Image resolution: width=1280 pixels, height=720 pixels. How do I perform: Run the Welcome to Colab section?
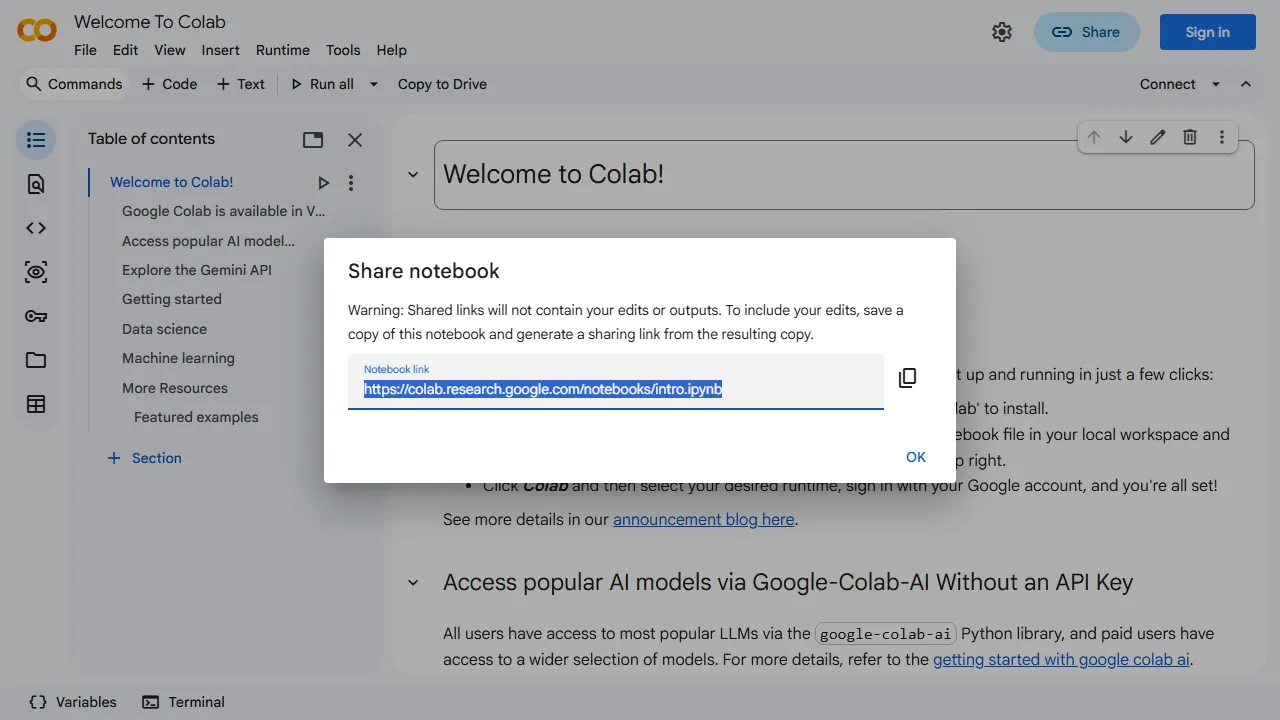point(323,183)
